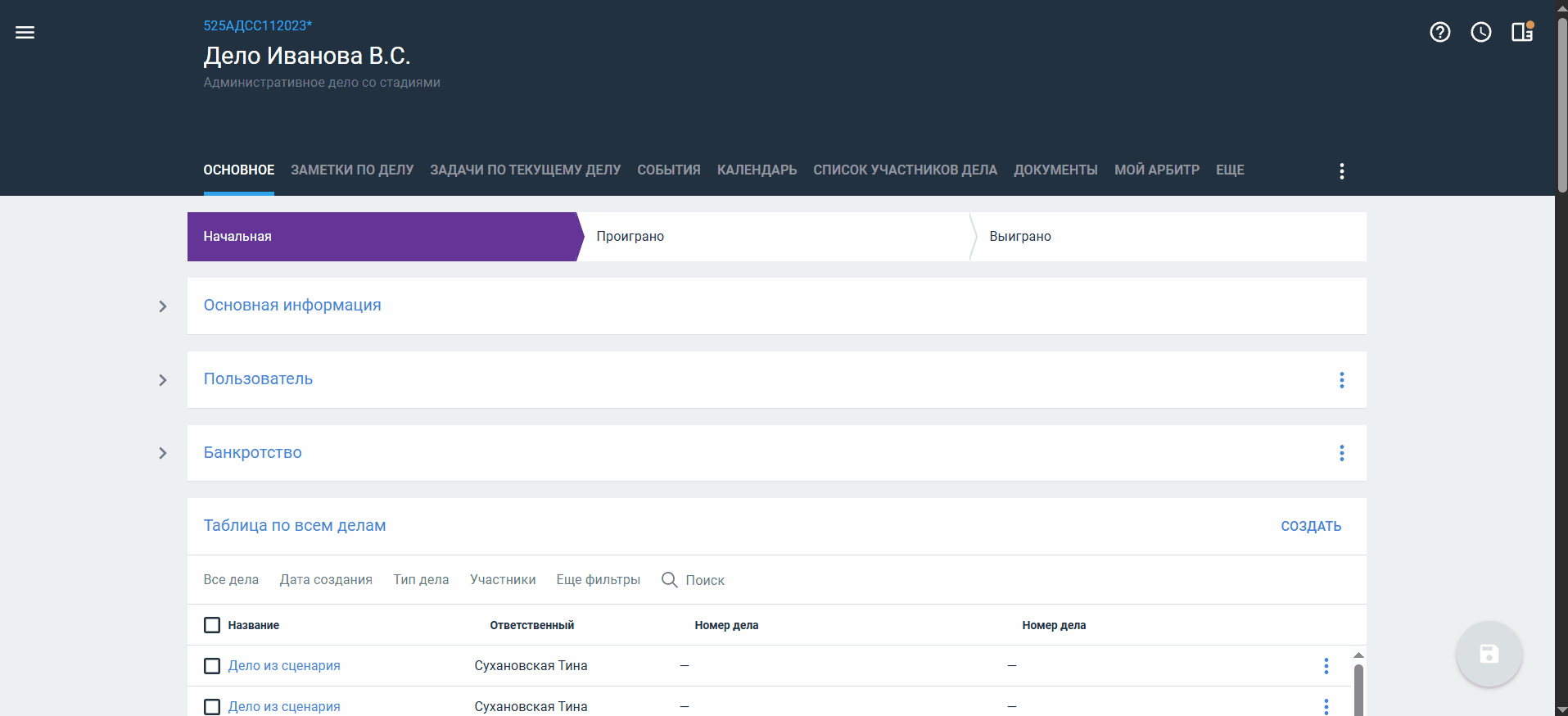This screenshot has width=1568, height=716.
Task: Toggle the select-all checkbox beside Название
Action: coord(212,625)
